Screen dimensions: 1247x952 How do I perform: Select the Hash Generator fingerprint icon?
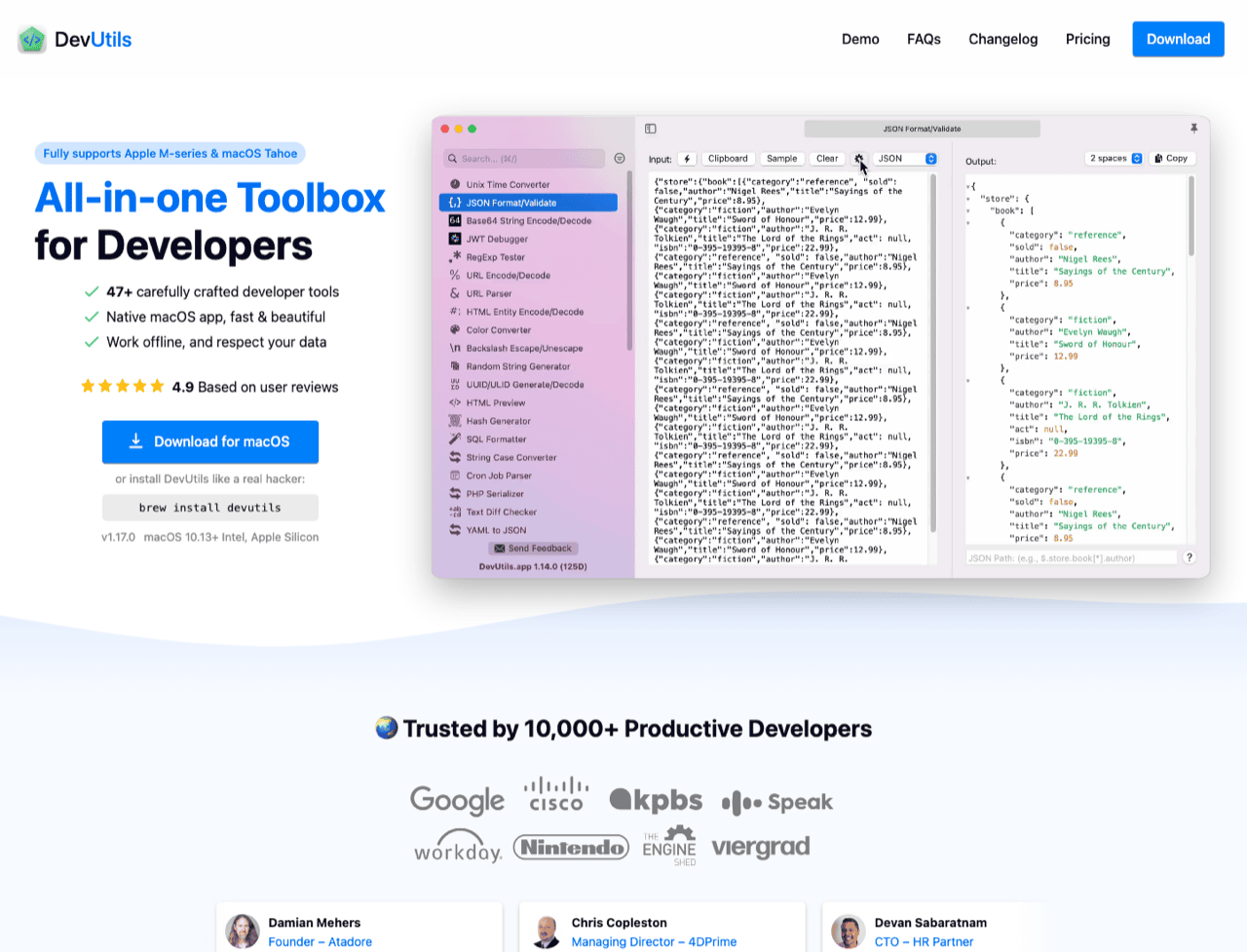tap(455, 421)
